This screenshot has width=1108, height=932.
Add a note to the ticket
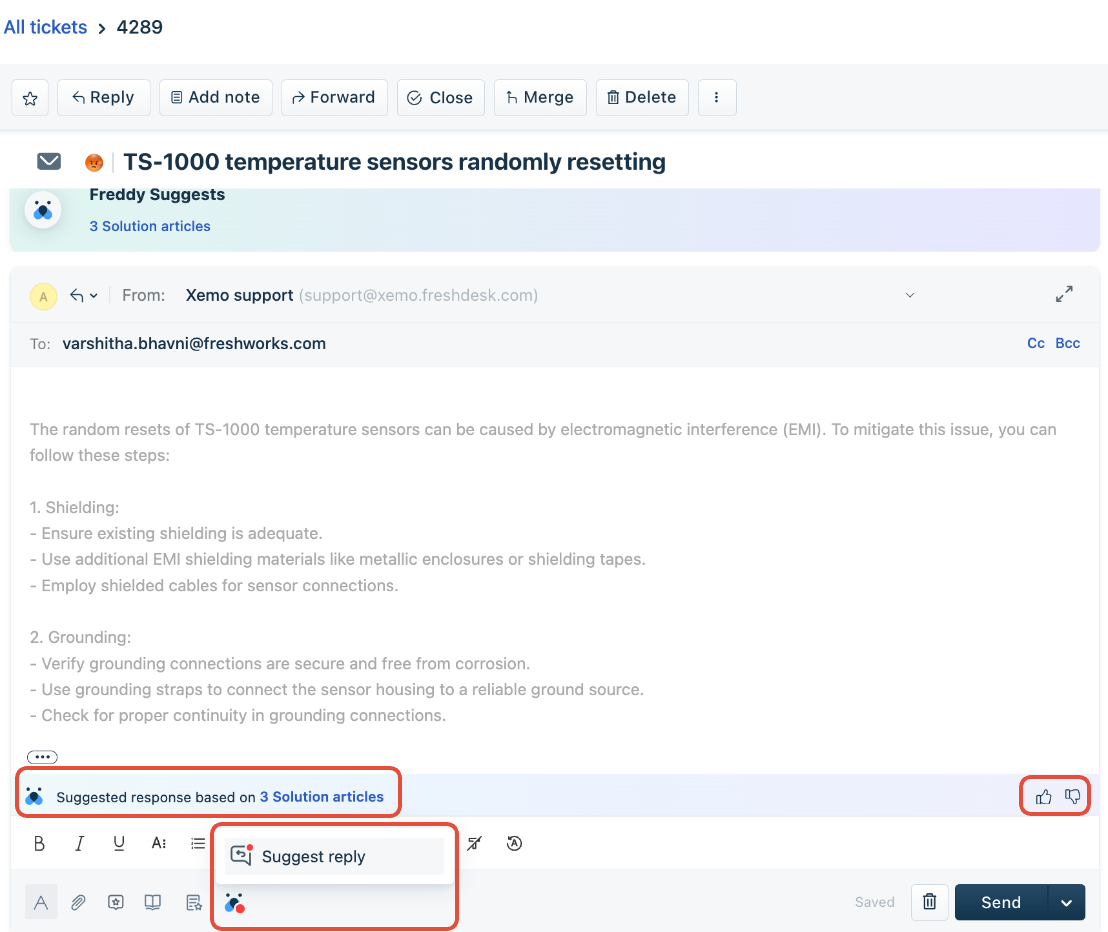tap(216, 98)
